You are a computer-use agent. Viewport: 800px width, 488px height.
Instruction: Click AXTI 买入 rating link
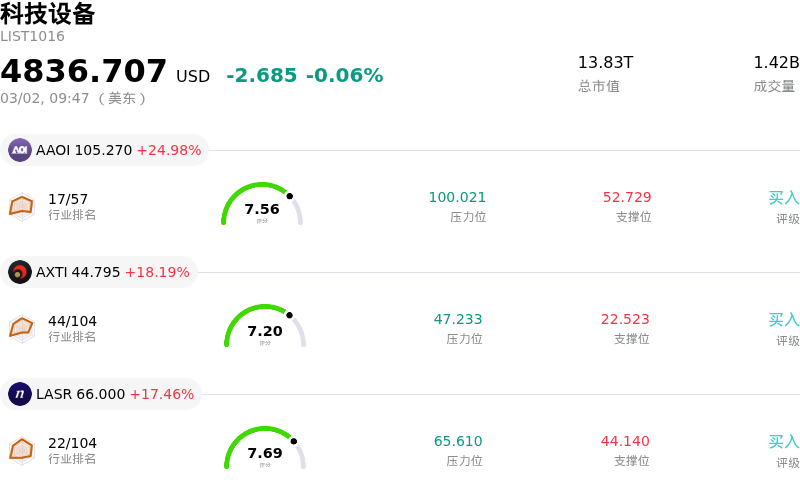coord(783,319)
